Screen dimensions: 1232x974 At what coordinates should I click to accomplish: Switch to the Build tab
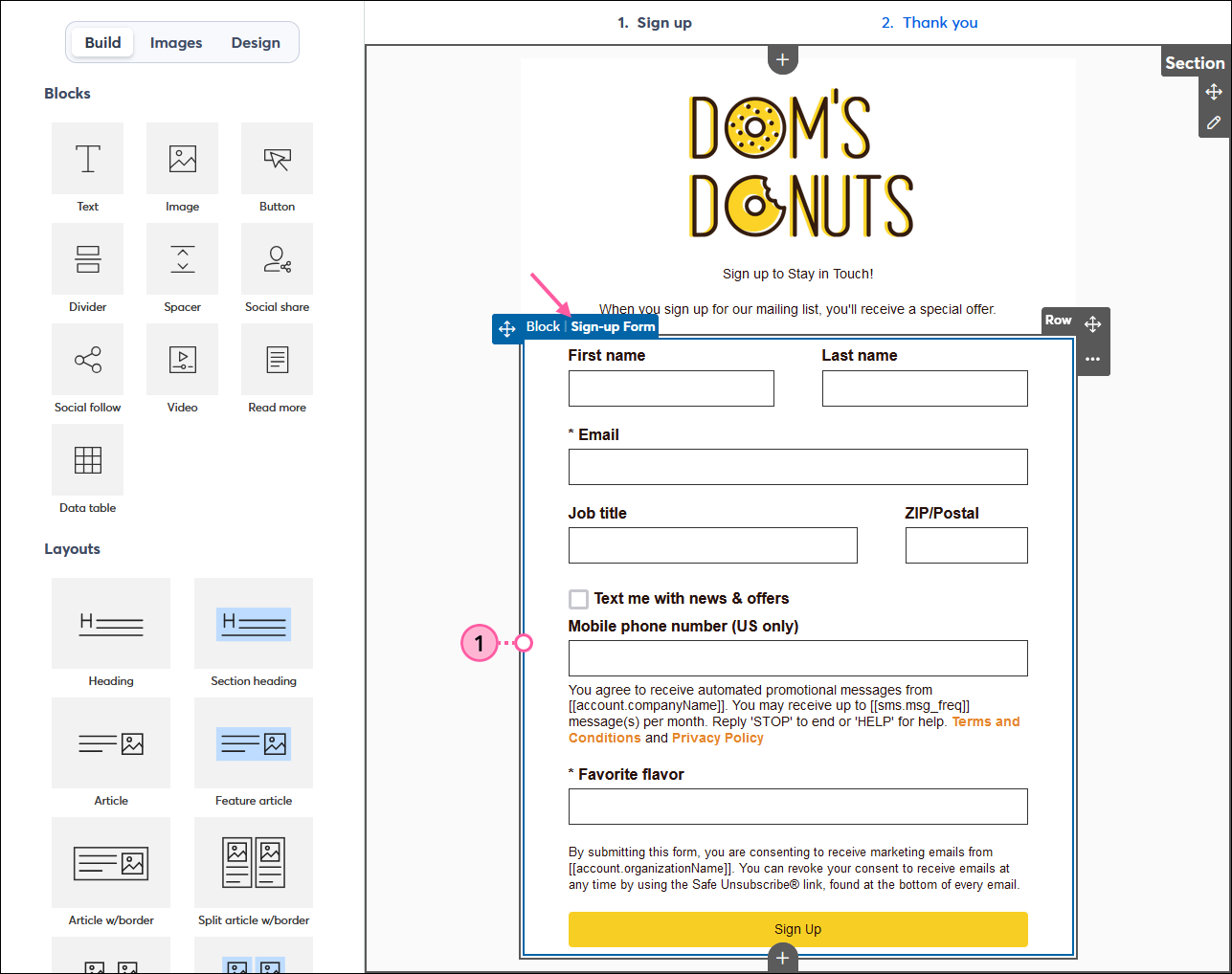point(102,42)
